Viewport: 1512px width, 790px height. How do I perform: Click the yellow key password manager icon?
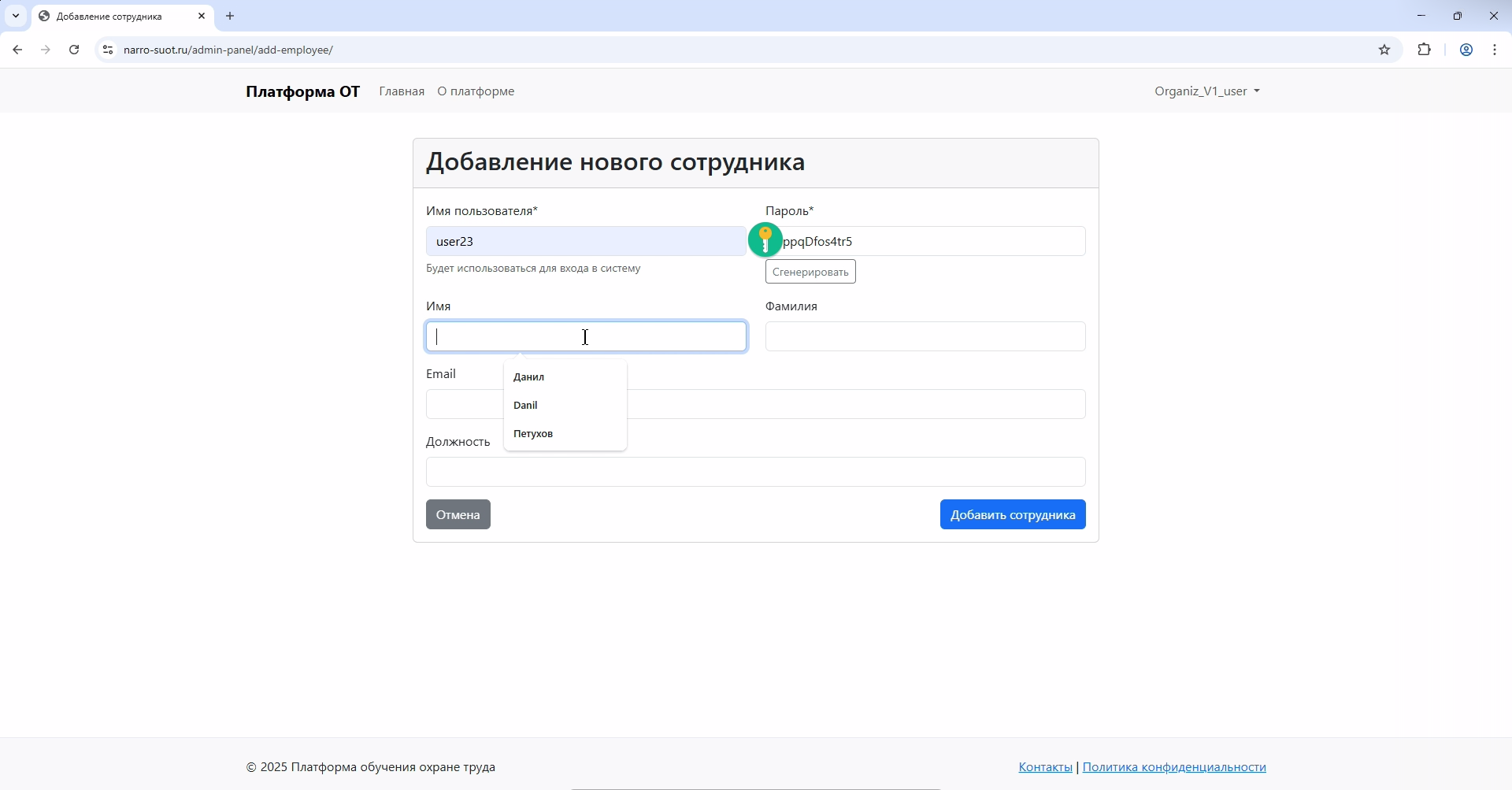pyautogui.click(x=765, y=239)
